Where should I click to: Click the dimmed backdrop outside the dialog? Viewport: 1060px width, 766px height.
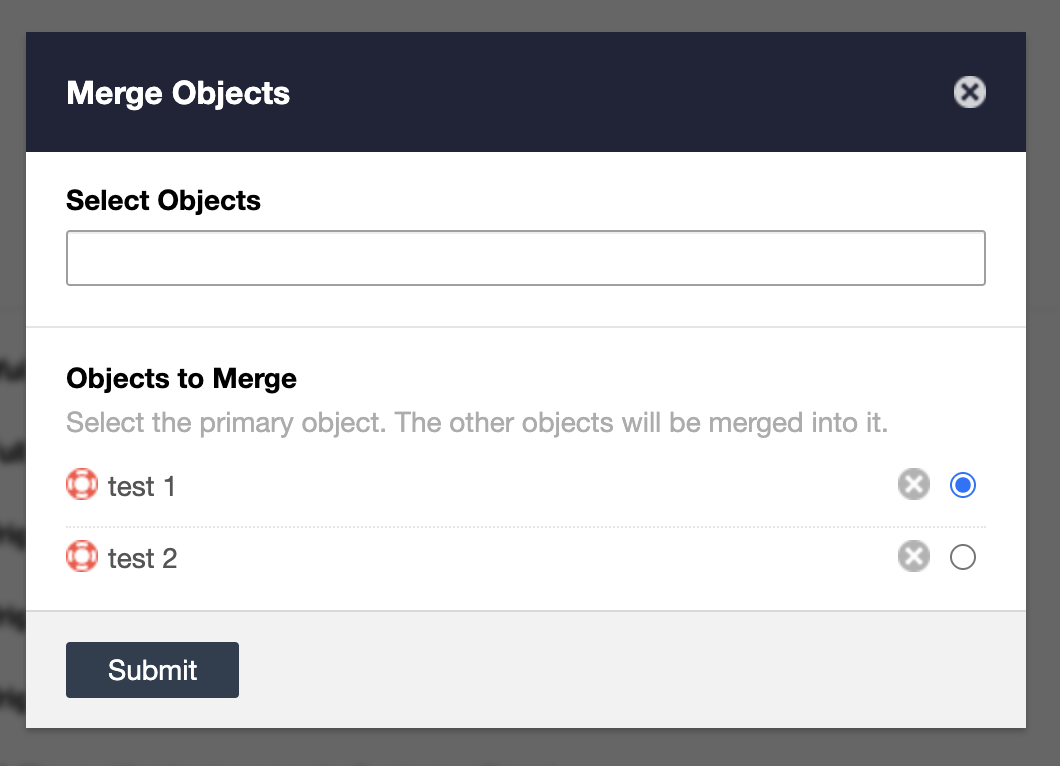pos(1043,400)
